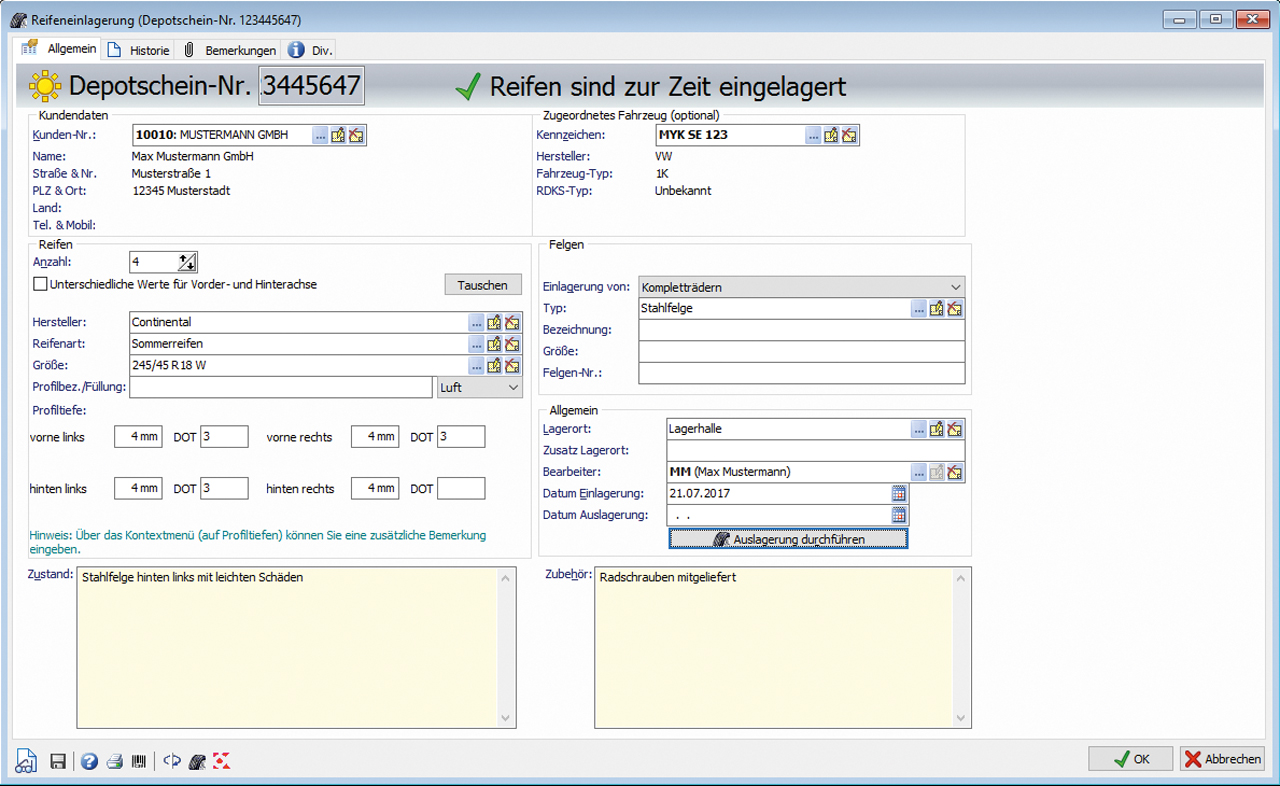This screenshot has width=1280, height=786.
Task: Click the red arrows icon in bottom toolbar
Action: [222, 761]
